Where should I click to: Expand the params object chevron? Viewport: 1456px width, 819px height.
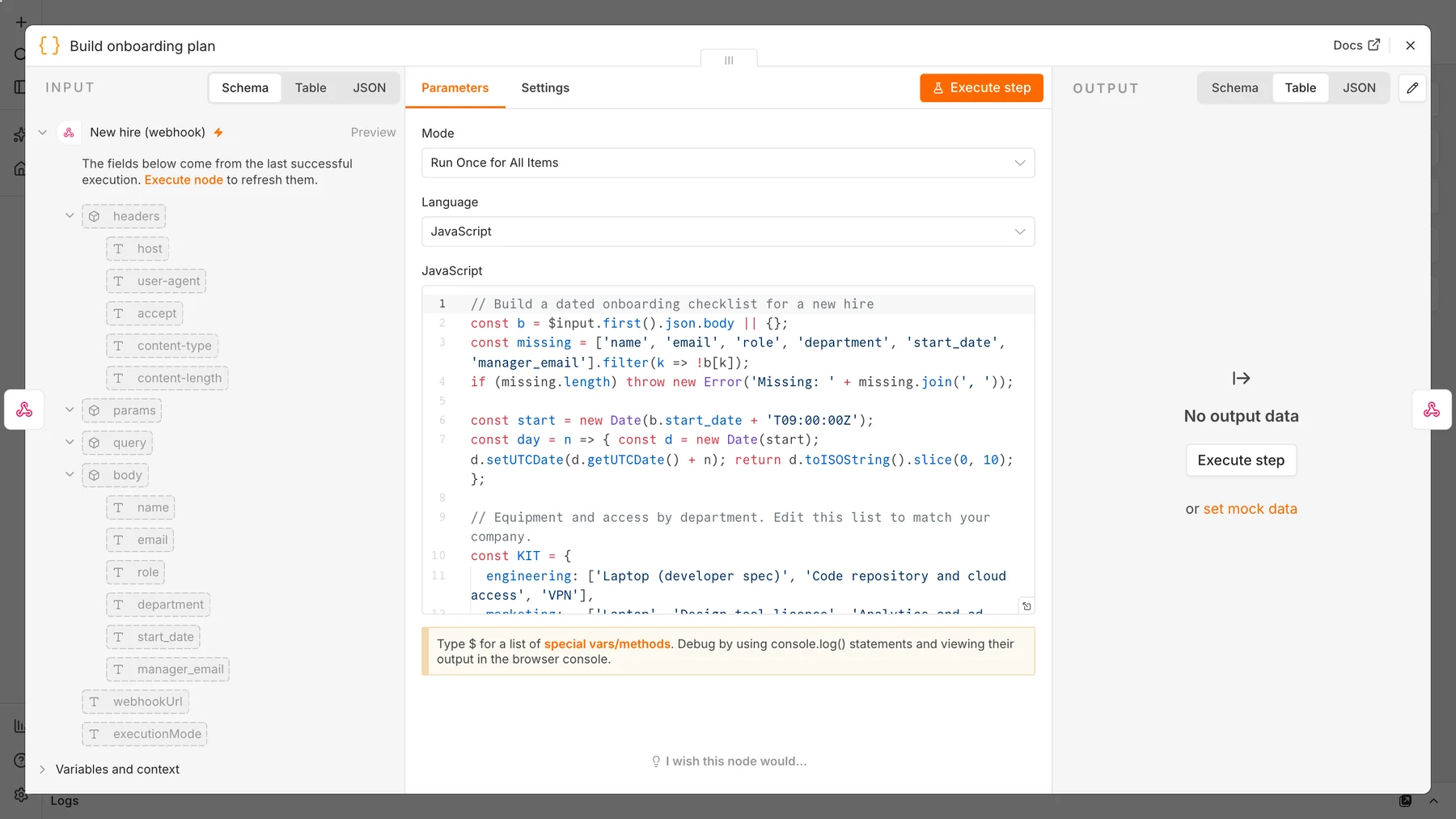click(x=70, y=410)
